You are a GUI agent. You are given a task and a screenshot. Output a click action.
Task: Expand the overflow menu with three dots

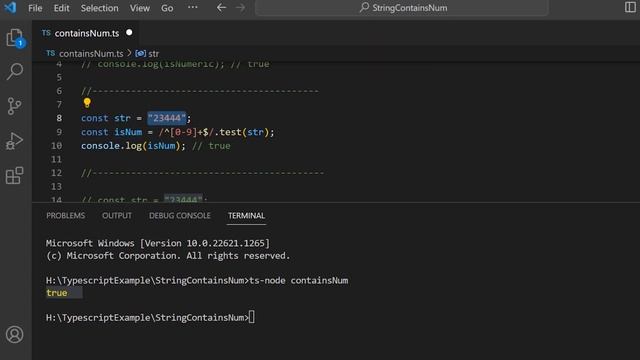[193, 7]
